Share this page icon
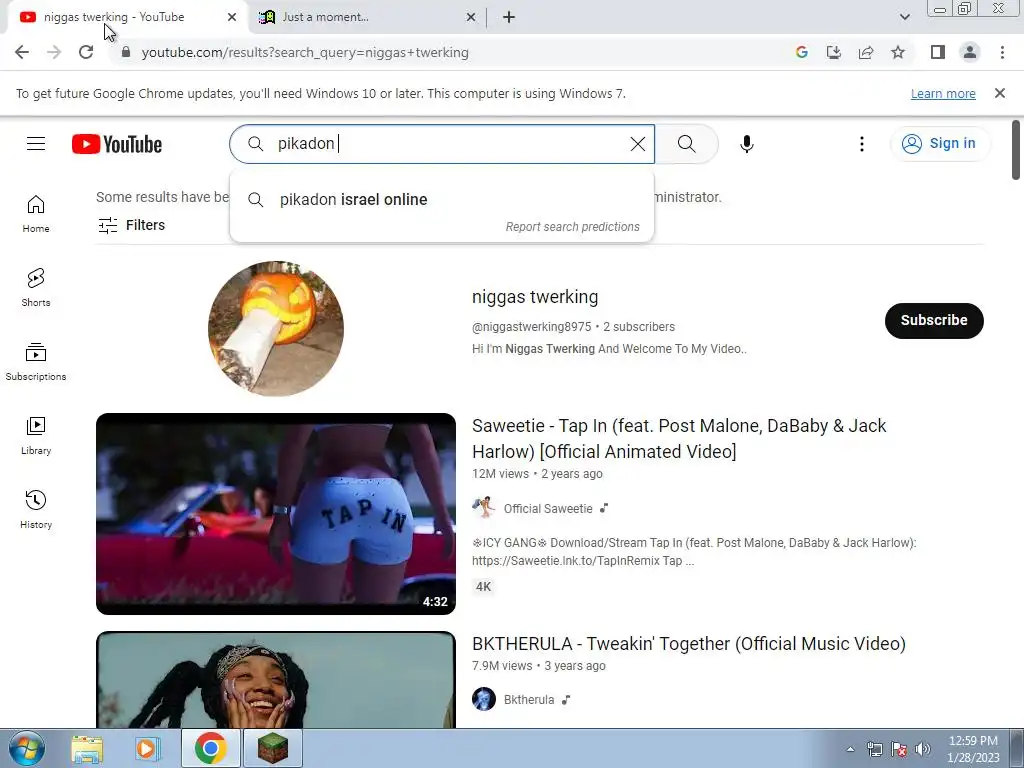The width and height of the screenshot is (1024, 768). 866,52
